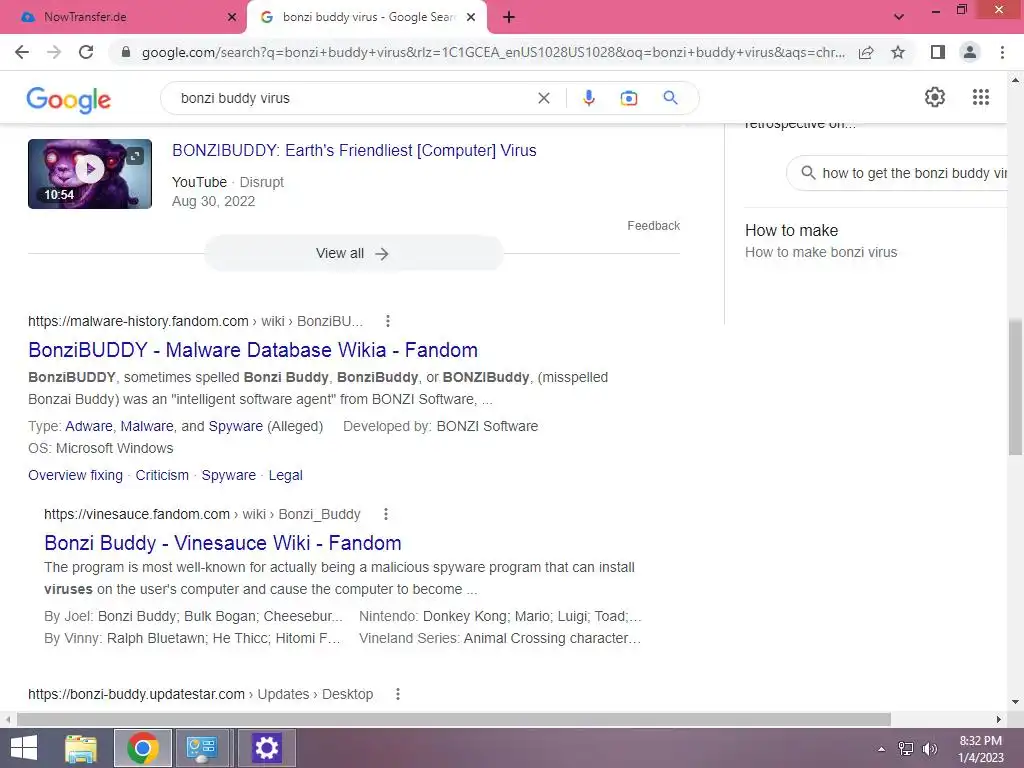Viewport: 1024px width, 768px height.
Task: Click the horizontal scrollbar thumb
Action: [454, 719]
